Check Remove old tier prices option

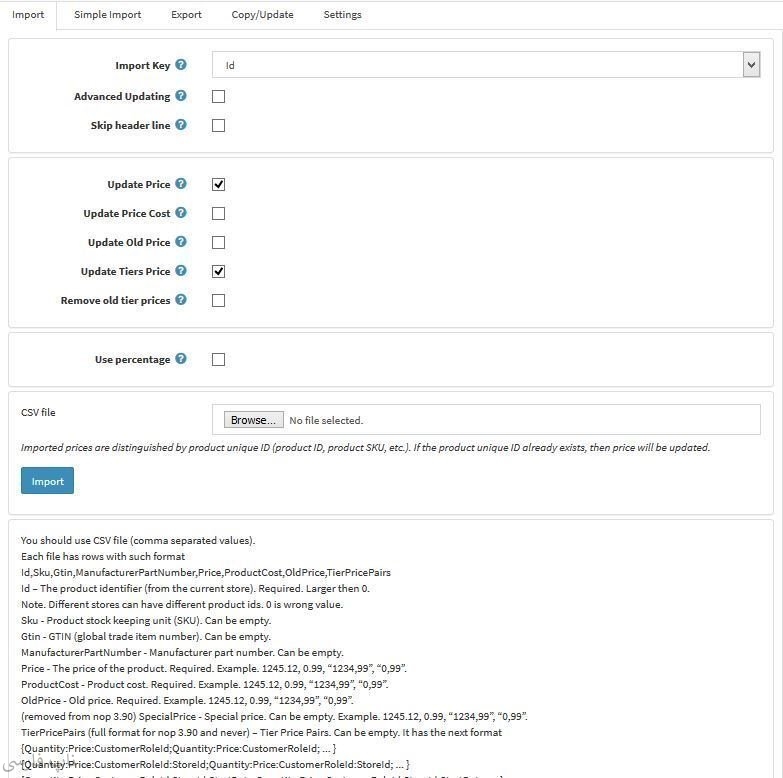click(x=219, y=301)
